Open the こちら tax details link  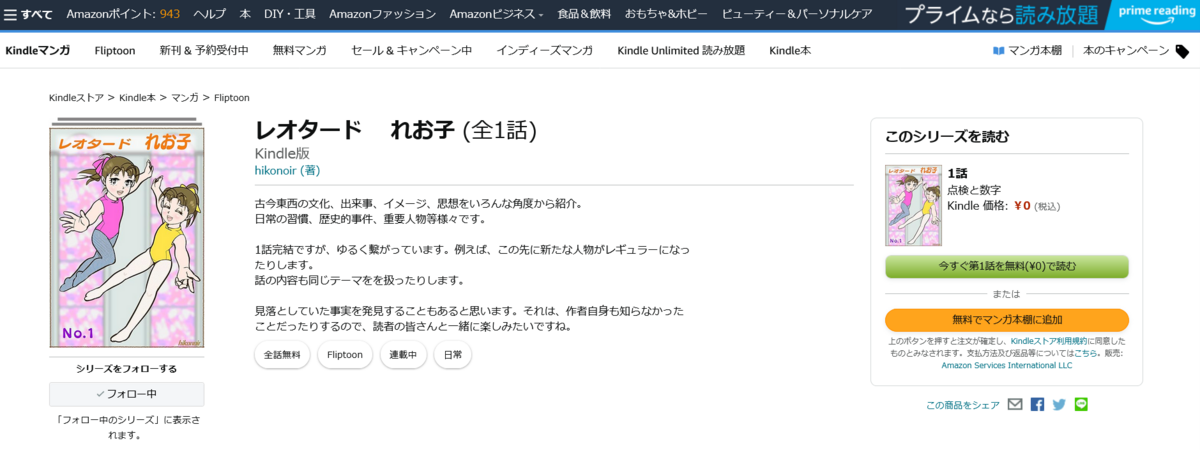pos(1085,353)
